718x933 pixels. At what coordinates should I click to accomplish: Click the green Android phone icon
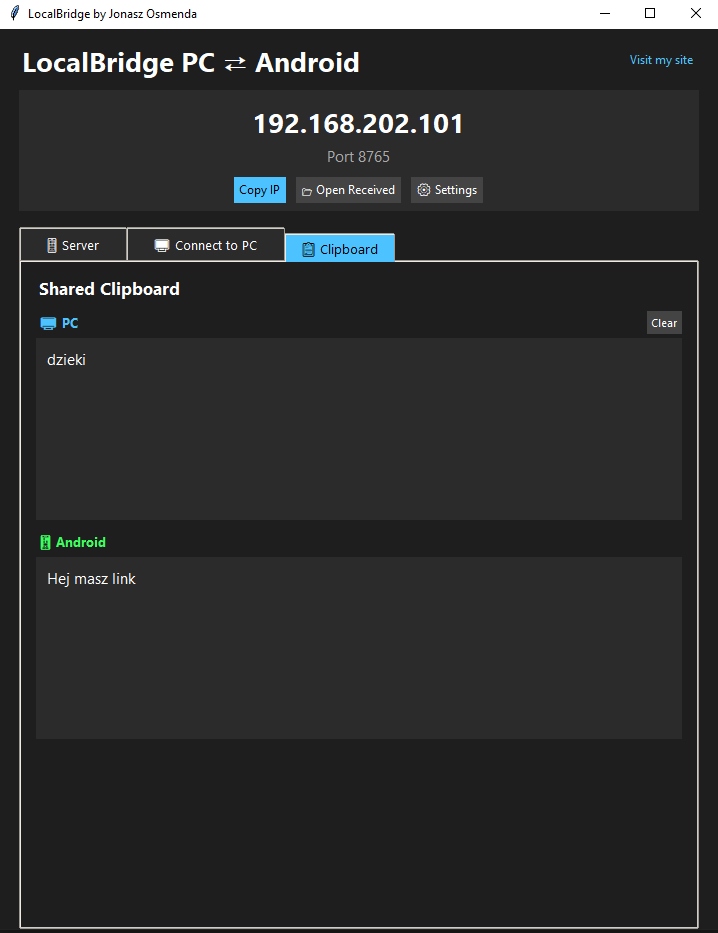tap(45, 542)
